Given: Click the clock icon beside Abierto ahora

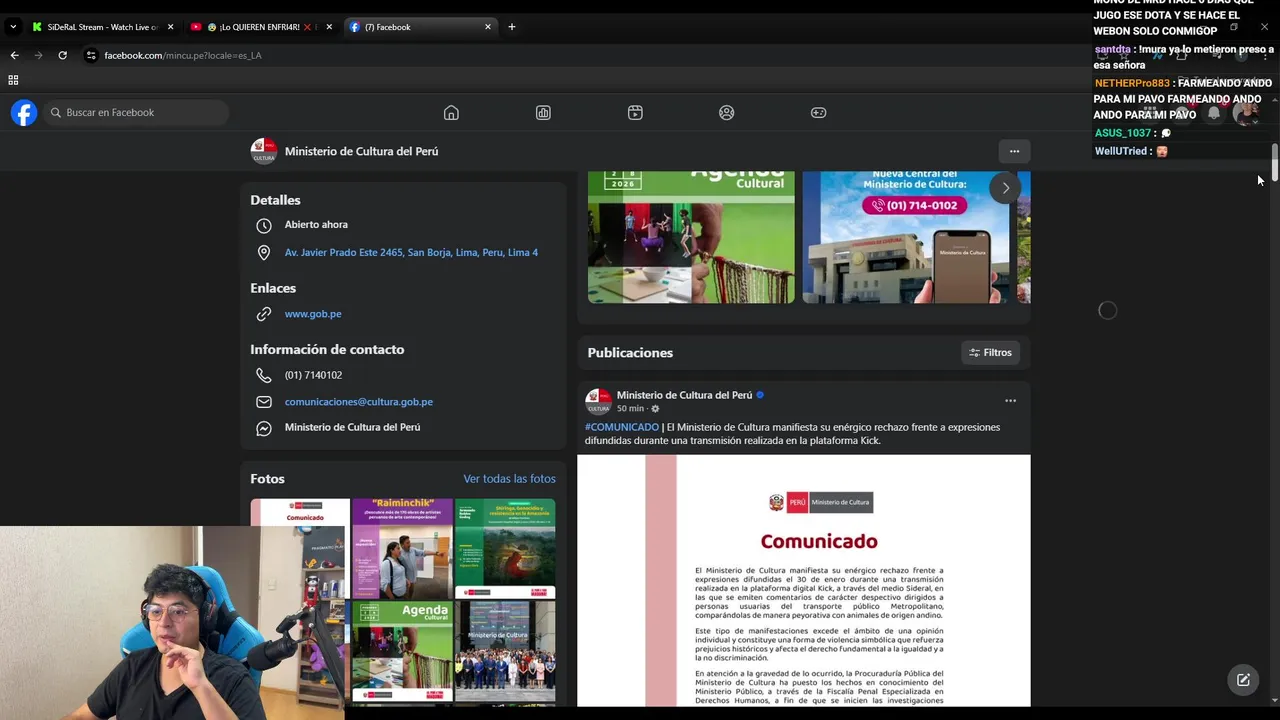Looking at the screenshot, I should (264, 226).
